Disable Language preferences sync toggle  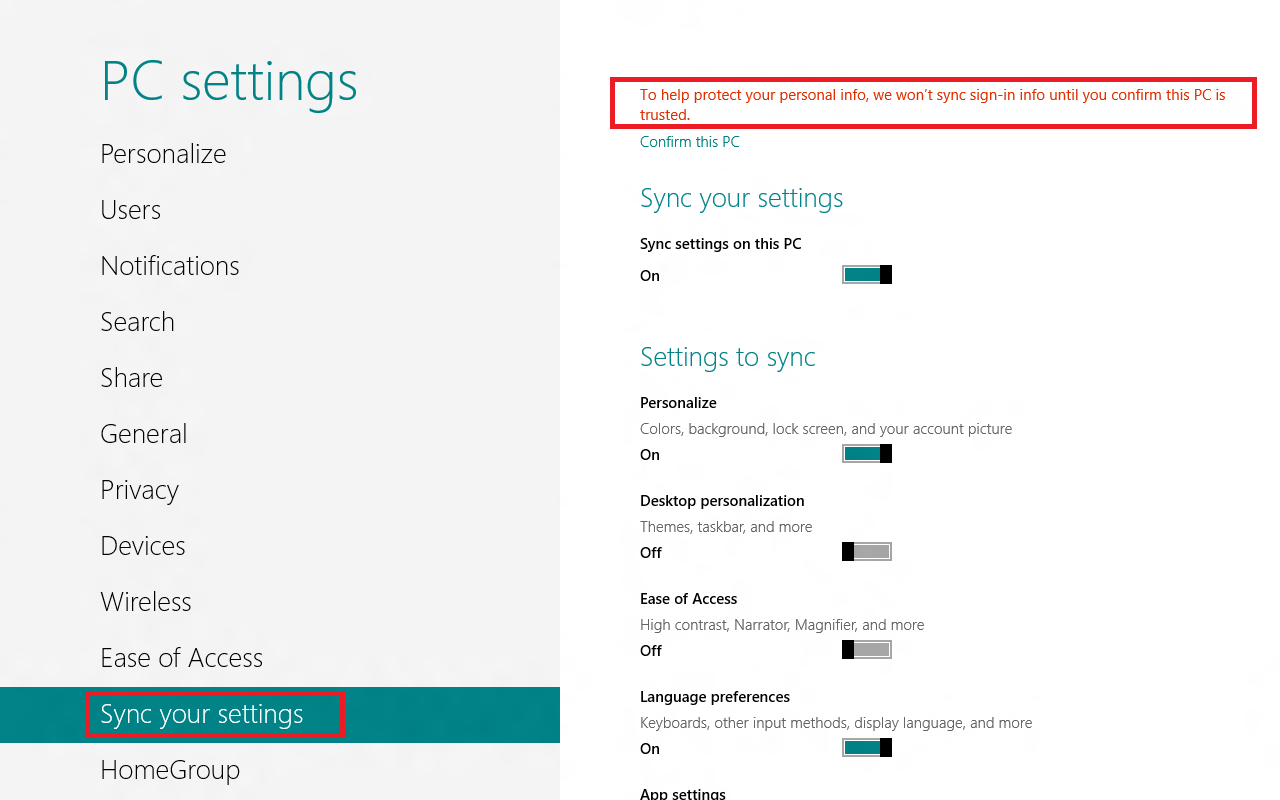click(866, 748)
